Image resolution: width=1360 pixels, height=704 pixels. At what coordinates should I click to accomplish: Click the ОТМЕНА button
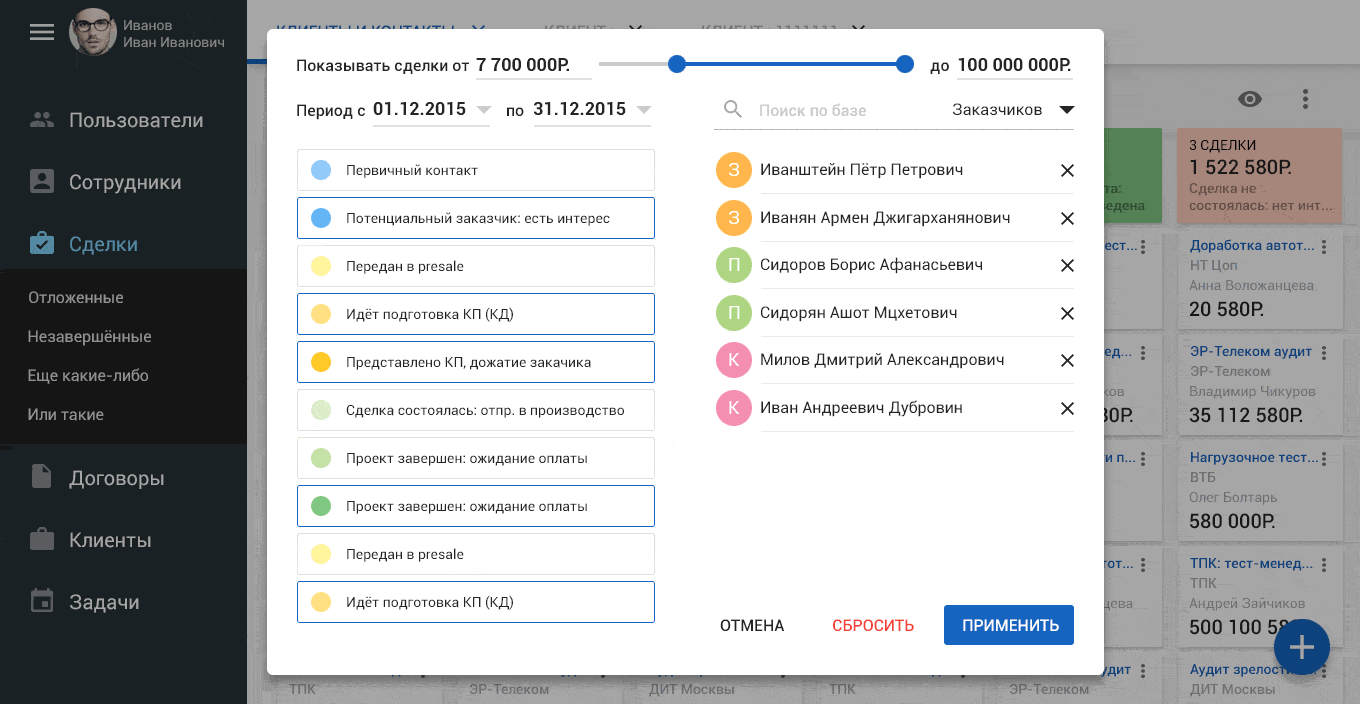click(752, 625)
